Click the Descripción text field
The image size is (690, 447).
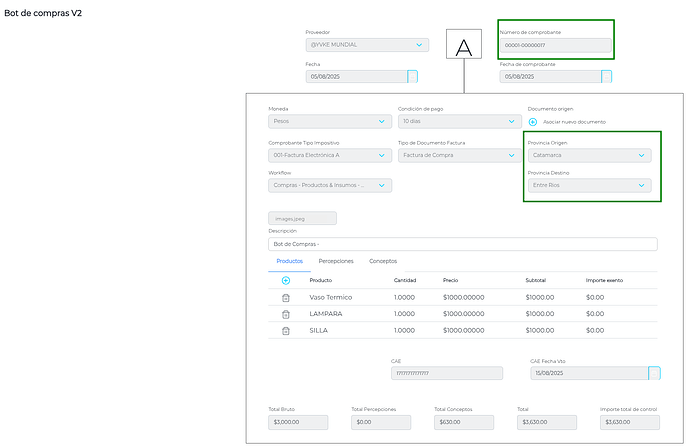click(x=462, y=244)
